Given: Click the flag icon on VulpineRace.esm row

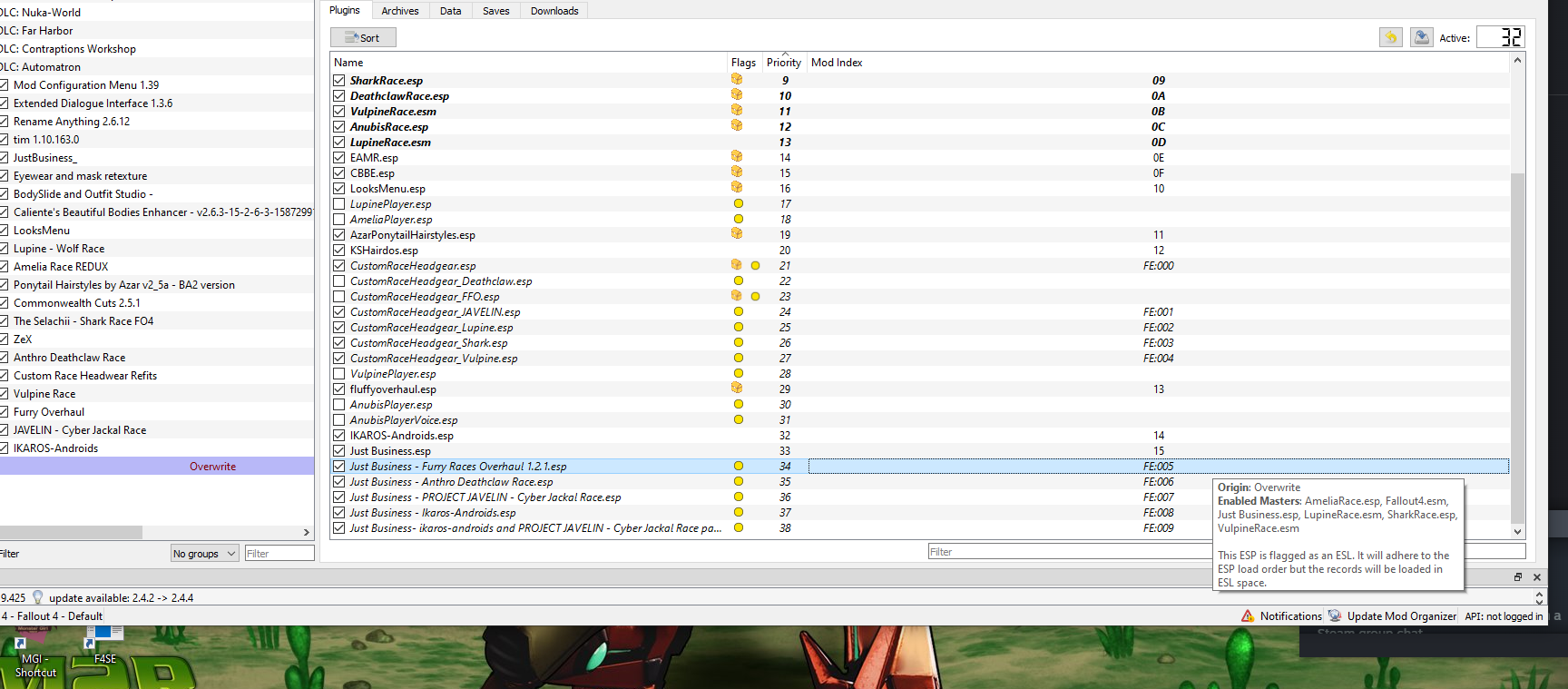Looking at the screenshot, I should (x=737, y=111).
